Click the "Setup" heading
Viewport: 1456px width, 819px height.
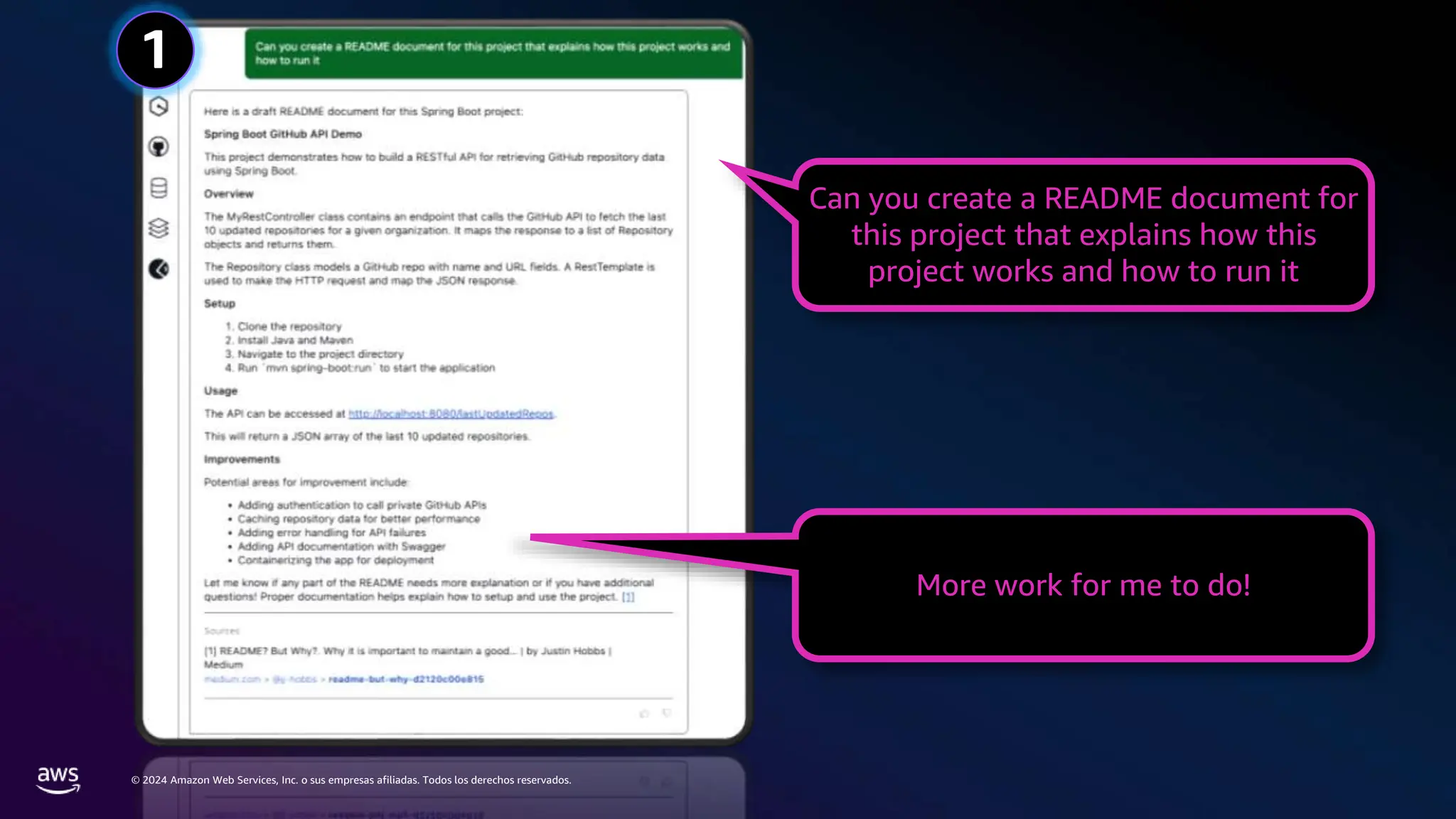[x=219, y=304]
